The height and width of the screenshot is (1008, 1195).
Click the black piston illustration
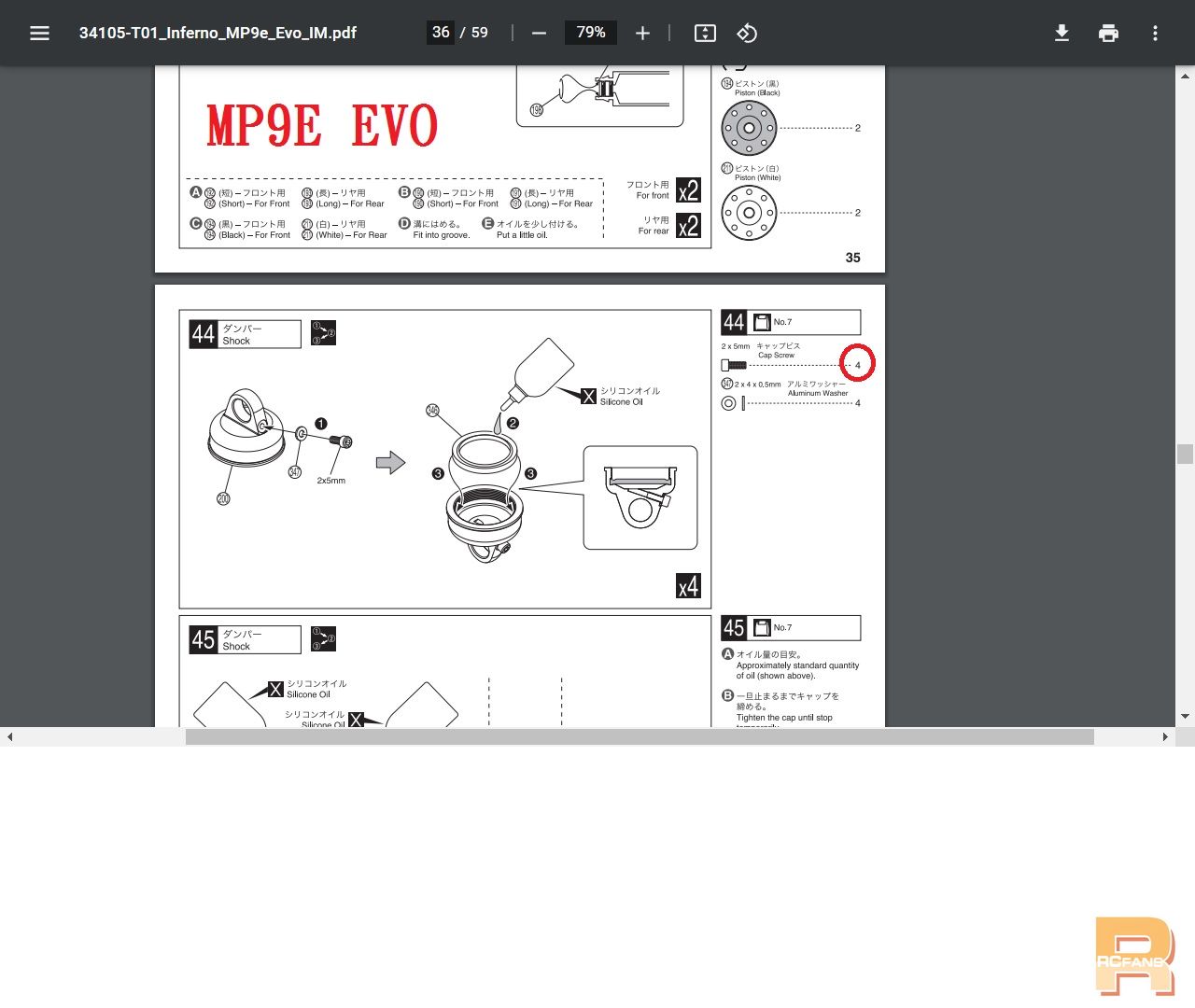point(749,128)
